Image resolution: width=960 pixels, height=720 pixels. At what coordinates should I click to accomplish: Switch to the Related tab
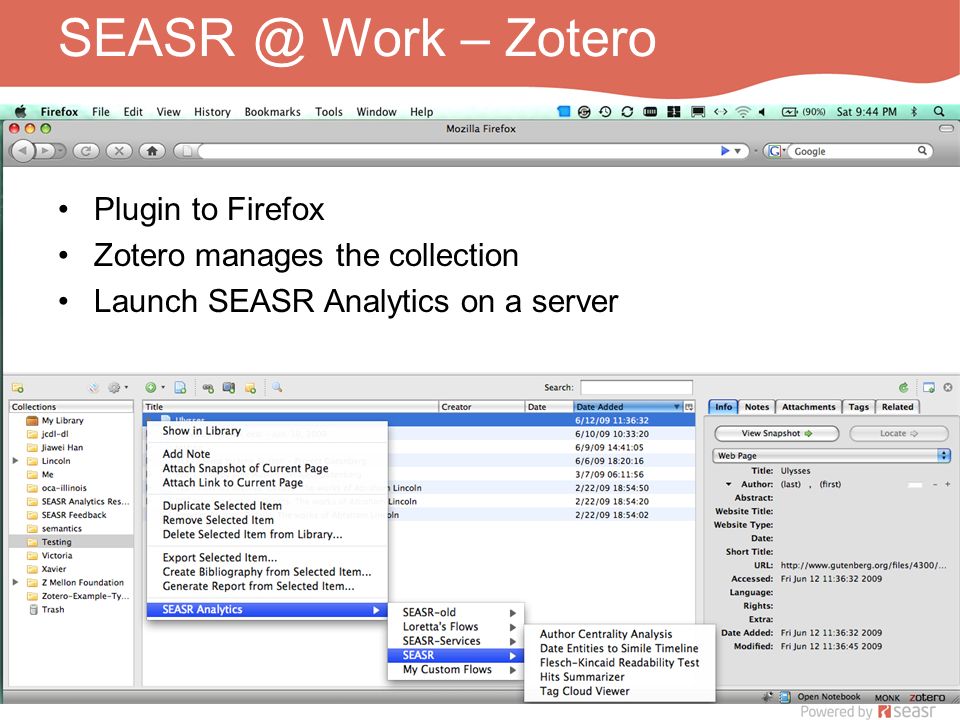(898, 407)
